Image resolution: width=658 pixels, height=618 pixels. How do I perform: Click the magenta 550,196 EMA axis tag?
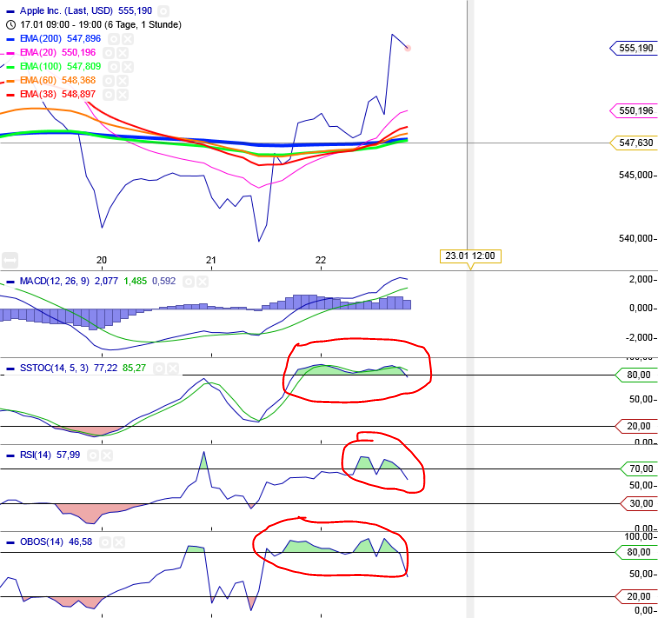tap(633, 111)
